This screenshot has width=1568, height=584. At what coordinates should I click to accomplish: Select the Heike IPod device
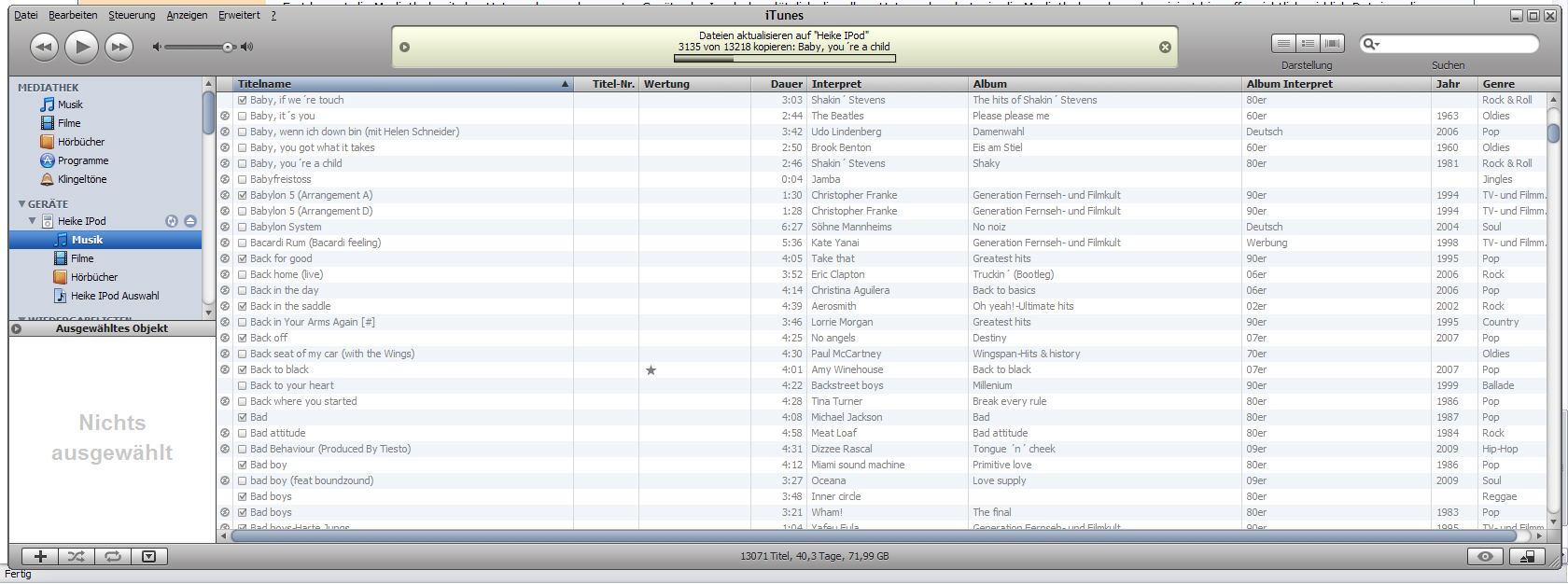(81, 221)
